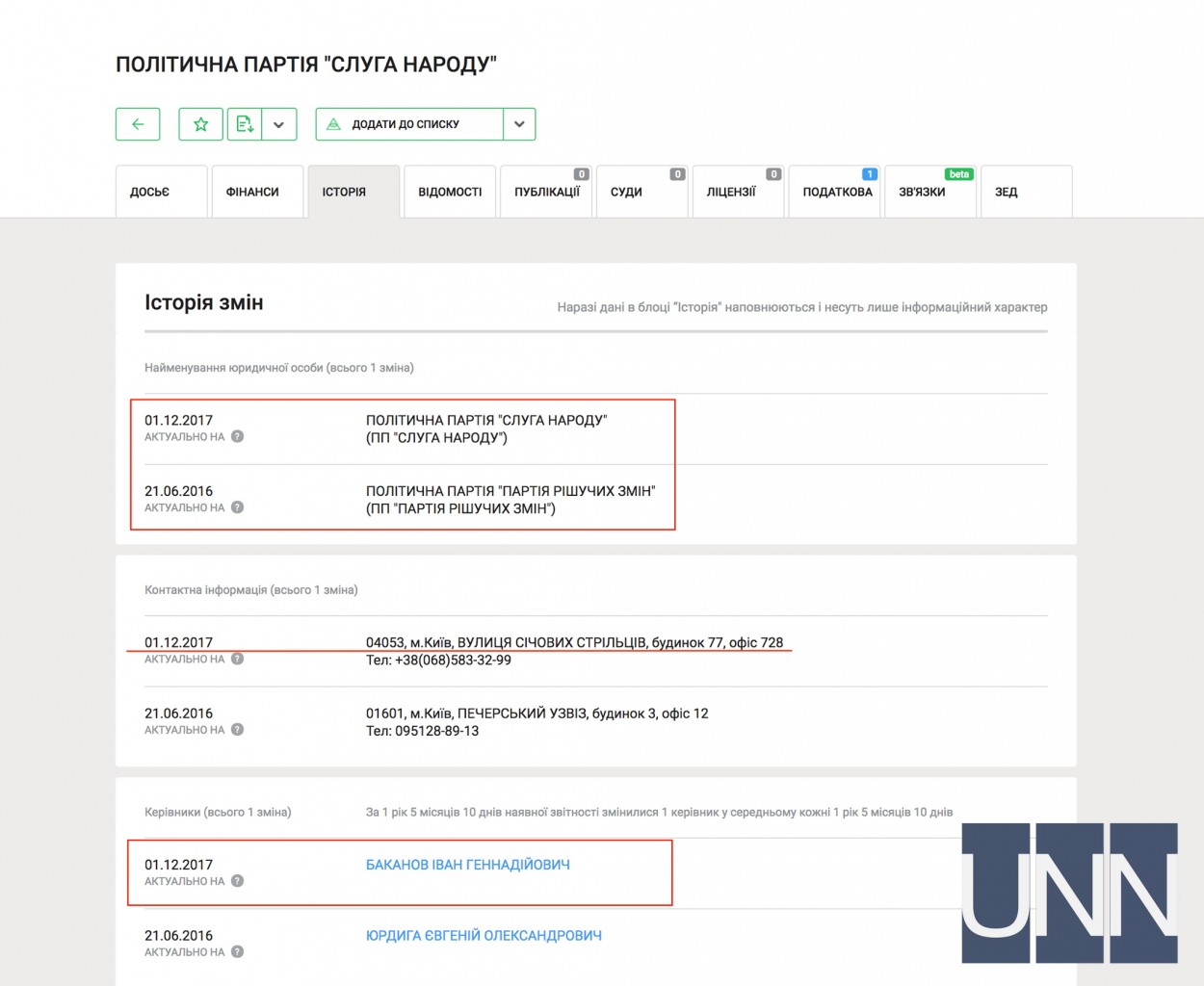Open the ЗЕД tab
The height and width of the screenshot is (986, 1204).
(x=1026, y=192)
